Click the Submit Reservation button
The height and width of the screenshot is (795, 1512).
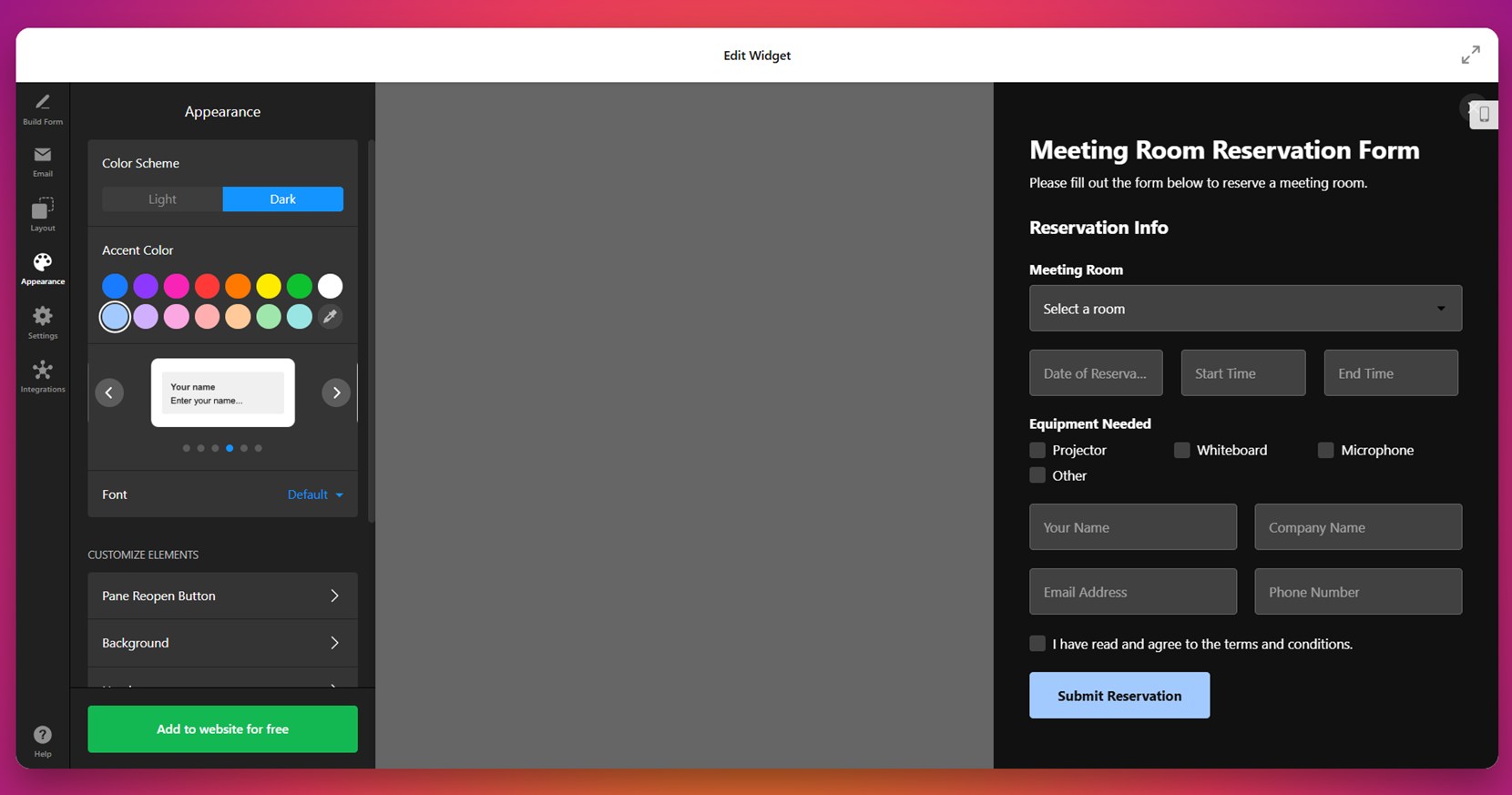(x=1119, y=696)
